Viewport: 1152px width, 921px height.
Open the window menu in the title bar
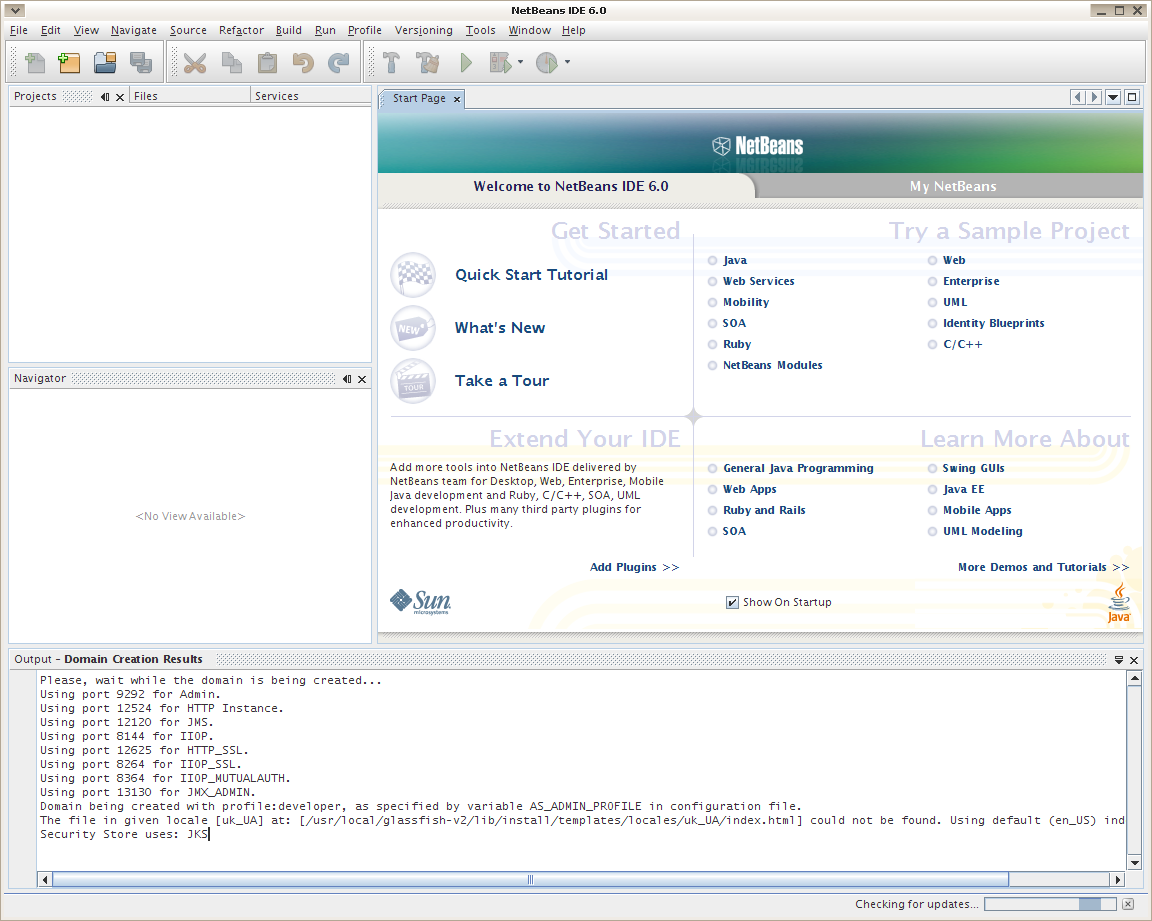tap(15, 10)
